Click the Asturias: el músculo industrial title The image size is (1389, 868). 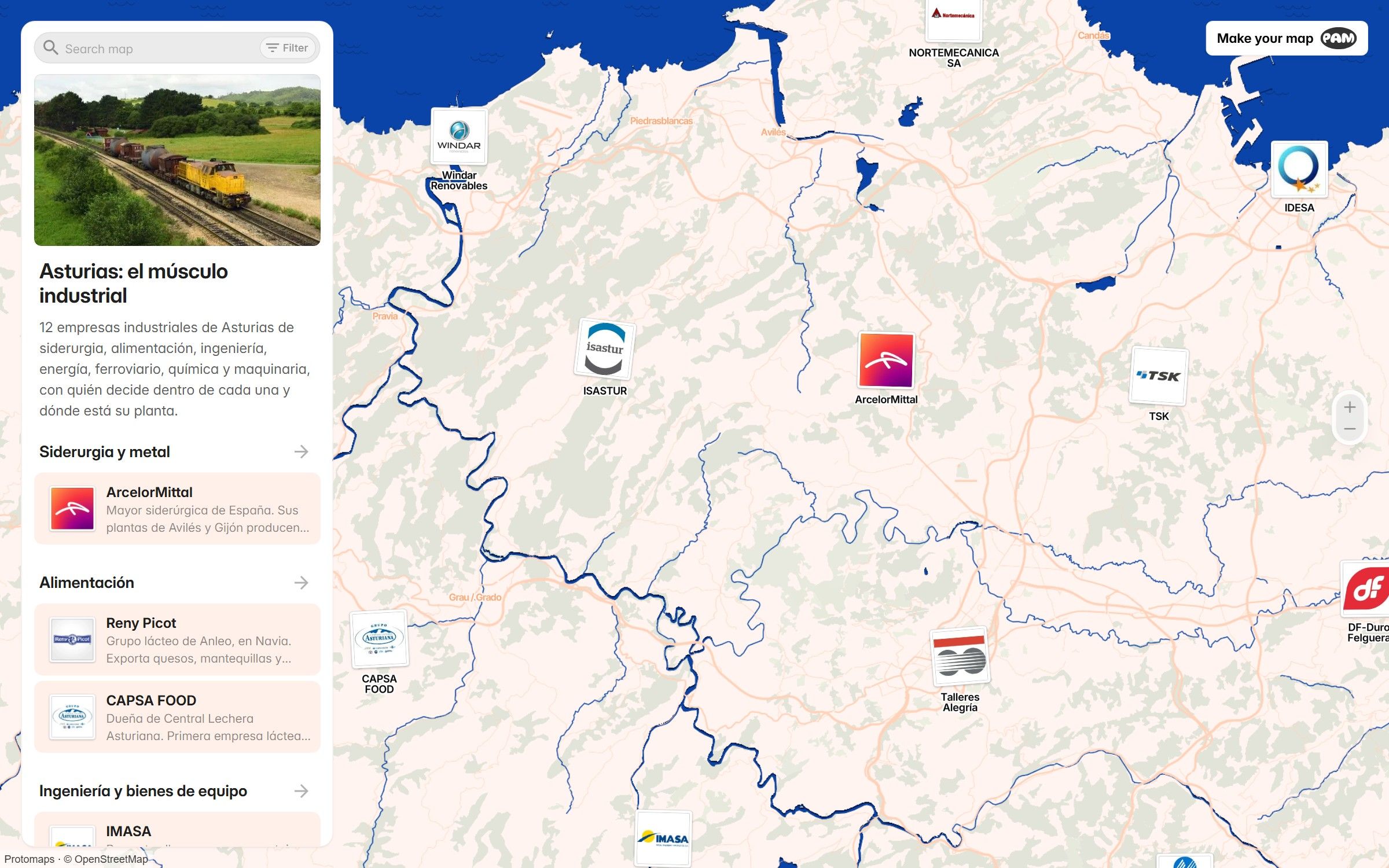point(134,284)
